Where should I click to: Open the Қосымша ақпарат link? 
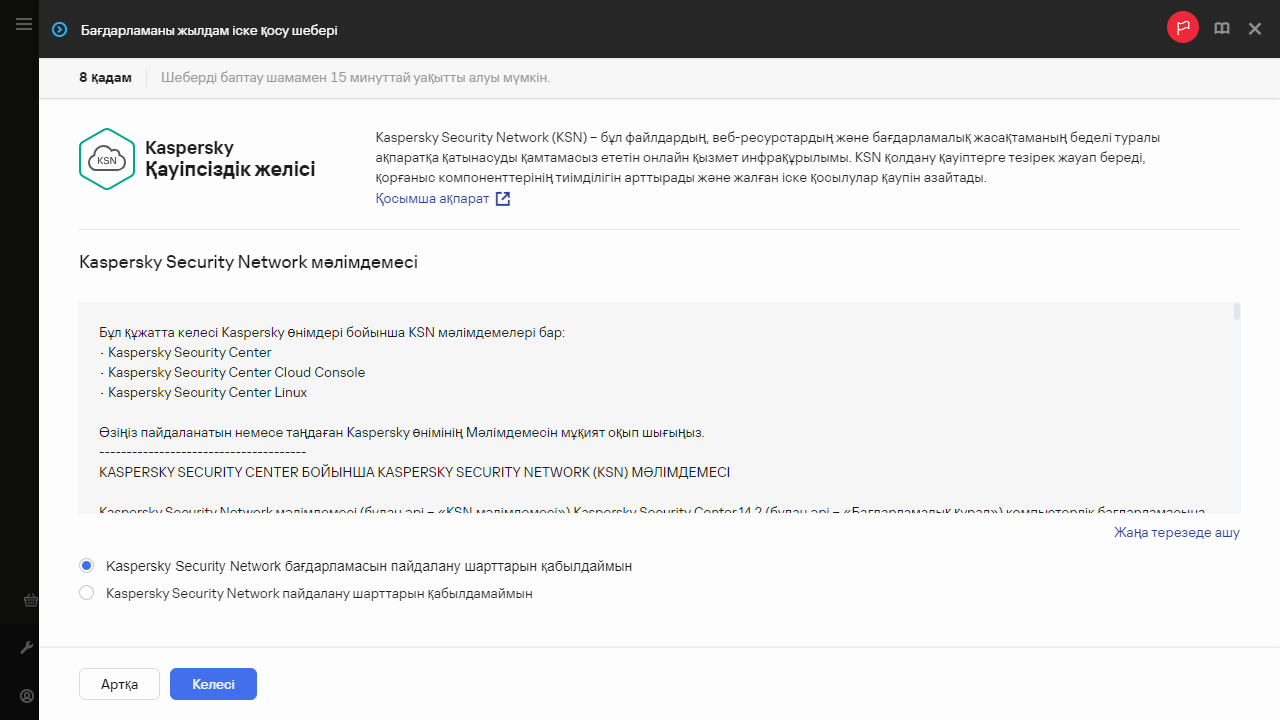[433, 199]
